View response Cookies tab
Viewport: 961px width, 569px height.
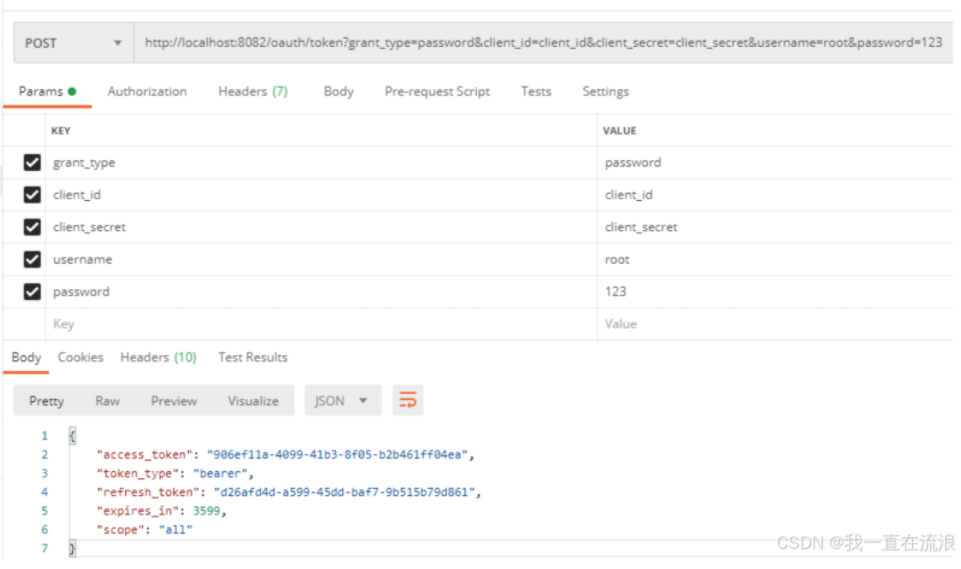[80, 357]
